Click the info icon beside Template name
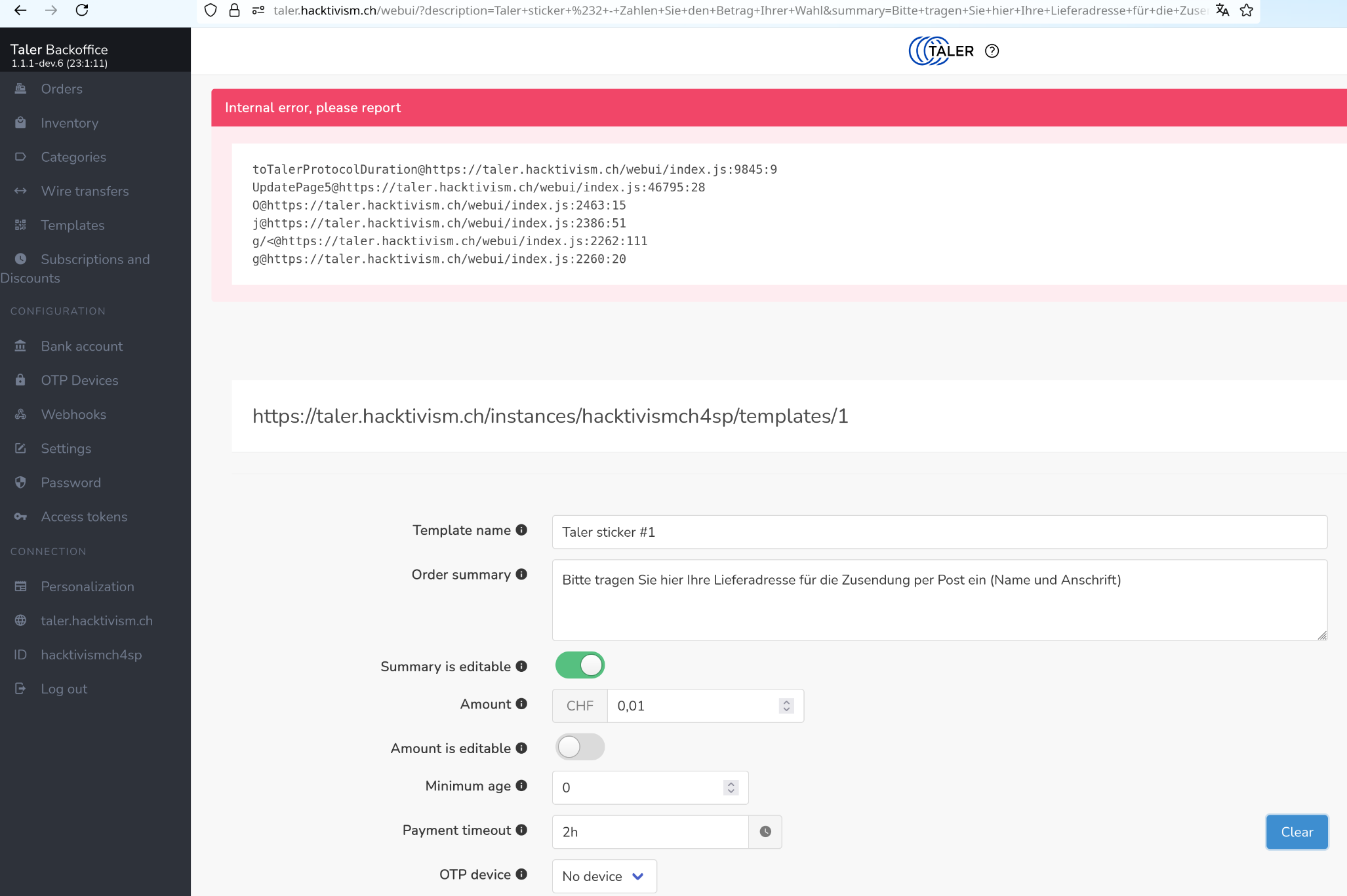1347x896 pixels. click(521, 530)
